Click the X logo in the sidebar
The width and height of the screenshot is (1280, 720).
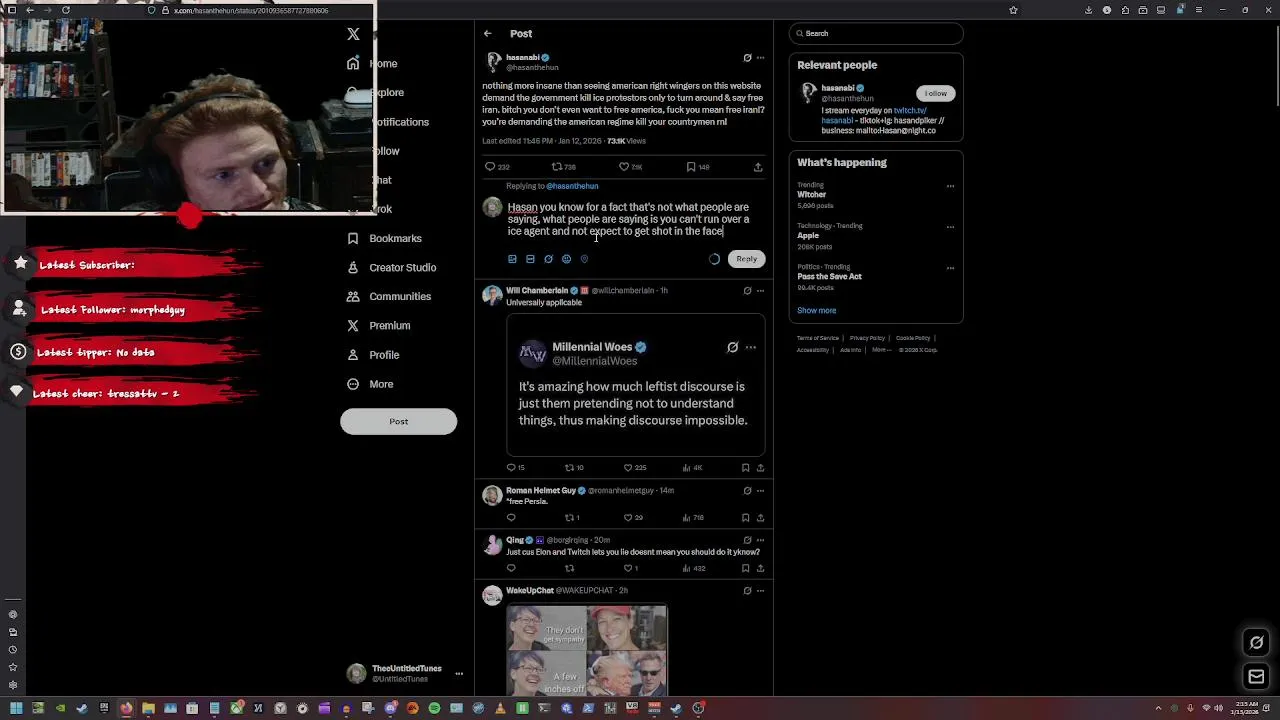[353, 34]
